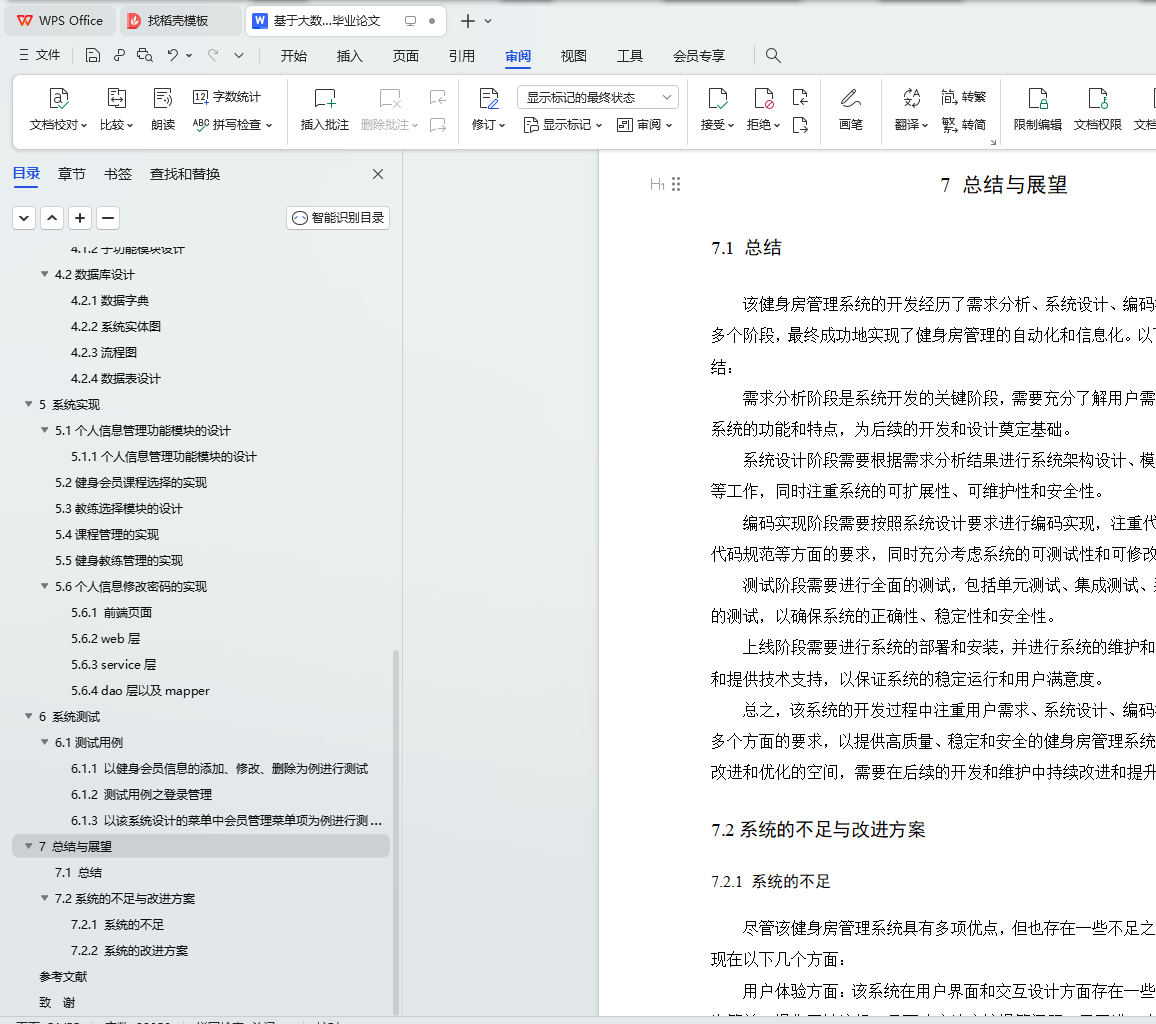Open the 比较 compare documents tool
This screenshot has width=1156, height=1024.
coord(116,109)
